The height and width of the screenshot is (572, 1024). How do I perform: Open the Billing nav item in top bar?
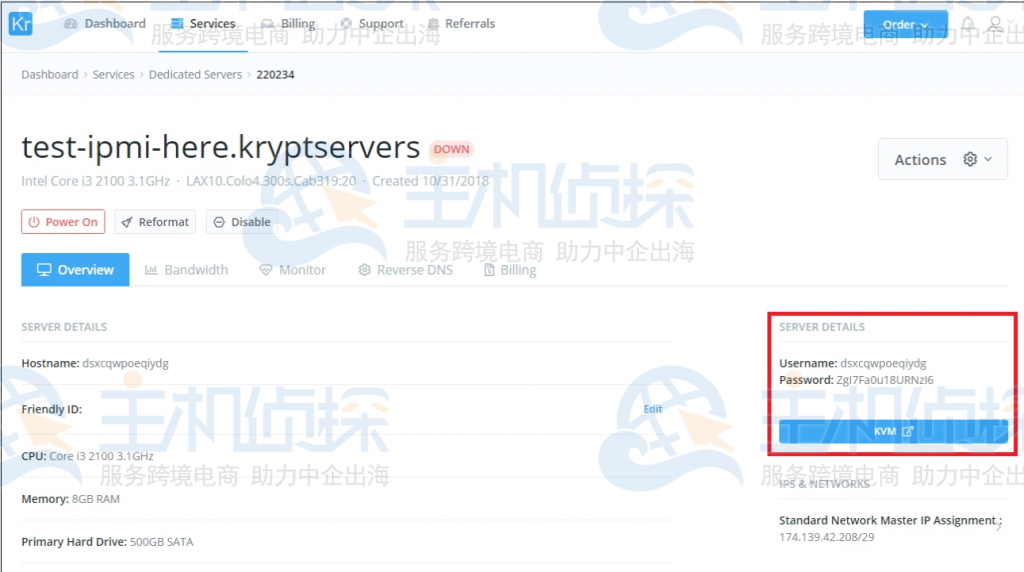(x=288, y=24)
